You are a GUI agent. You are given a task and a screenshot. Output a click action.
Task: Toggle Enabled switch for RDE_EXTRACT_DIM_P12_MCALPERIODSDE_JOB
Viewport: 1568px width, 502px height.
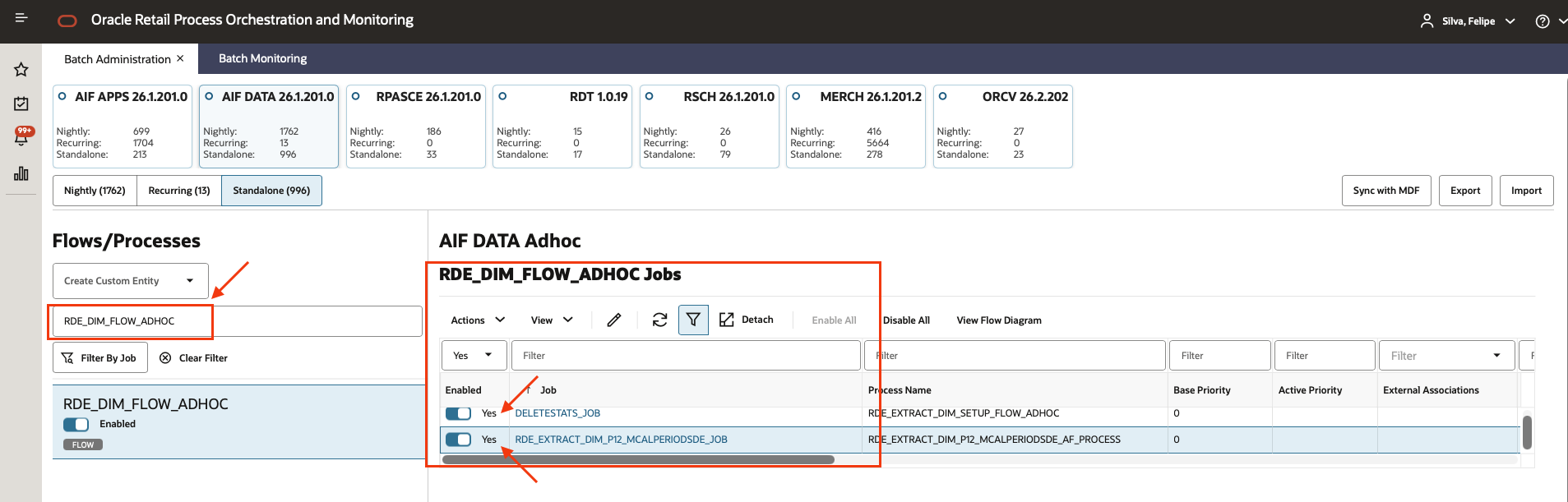tap(458, 440)
